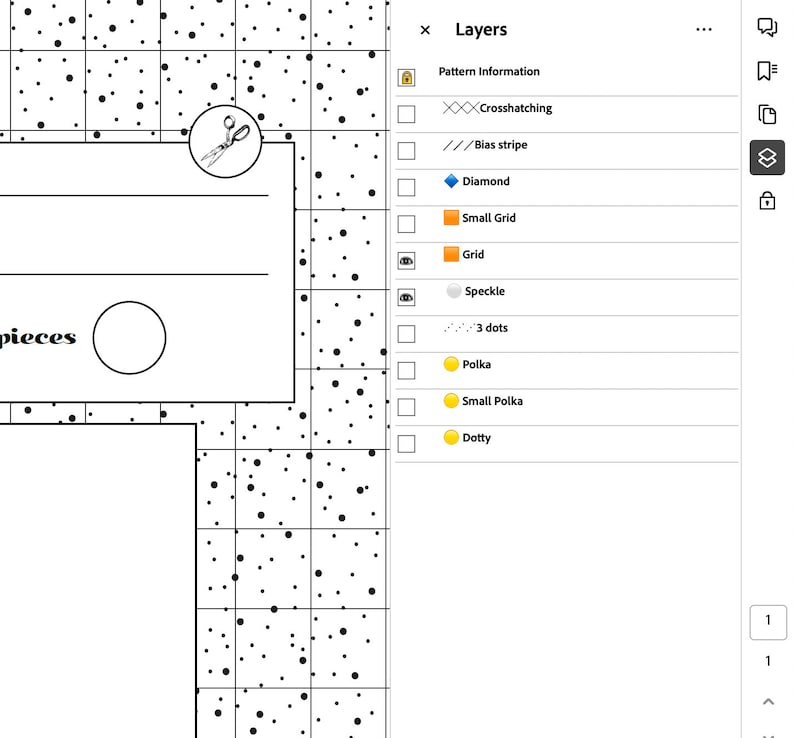Select the Pattern Information layer name
Image resolution: width=794 pixels, height=738 pixels.
(x=489, y=71)
